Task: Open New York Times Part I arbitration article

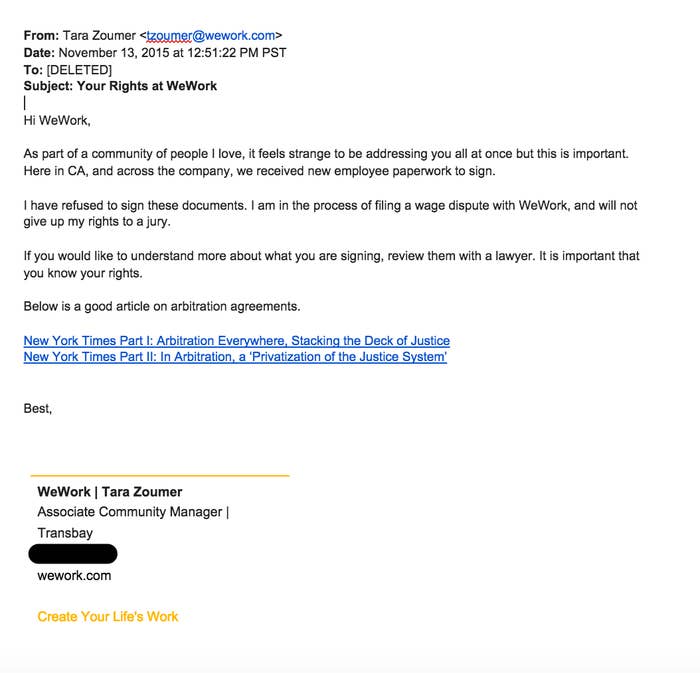Action: (x=237, y=341)
